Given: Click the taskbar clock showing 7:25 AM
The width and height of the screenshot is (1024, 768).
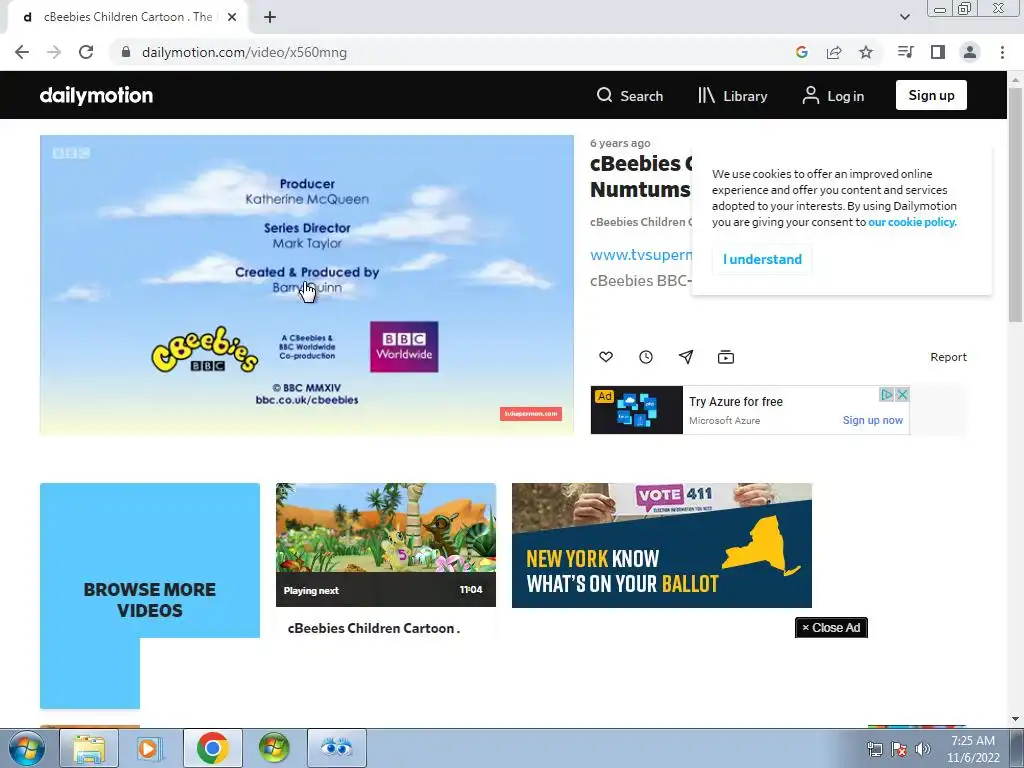Looking at the screenshot, I should (973, 749).
